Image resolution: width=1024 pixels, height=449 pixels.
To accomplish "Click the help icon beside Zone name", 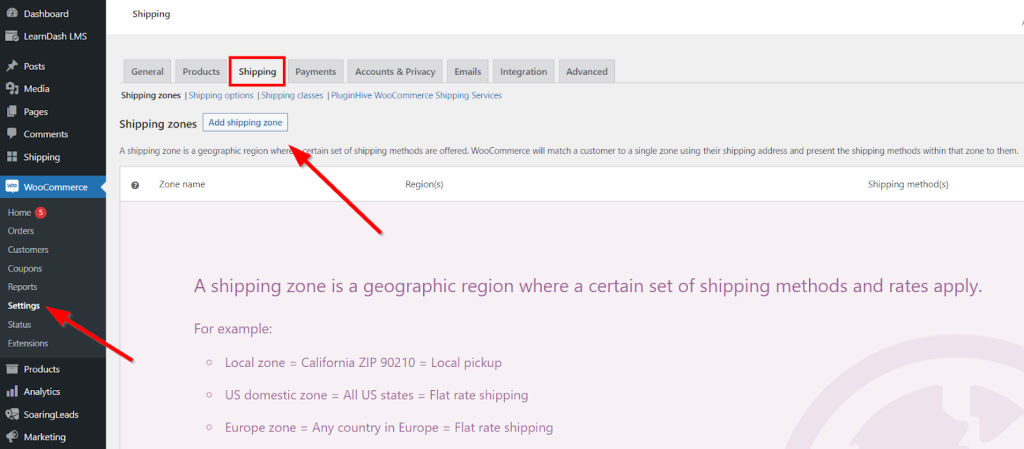I will (135, 185).
